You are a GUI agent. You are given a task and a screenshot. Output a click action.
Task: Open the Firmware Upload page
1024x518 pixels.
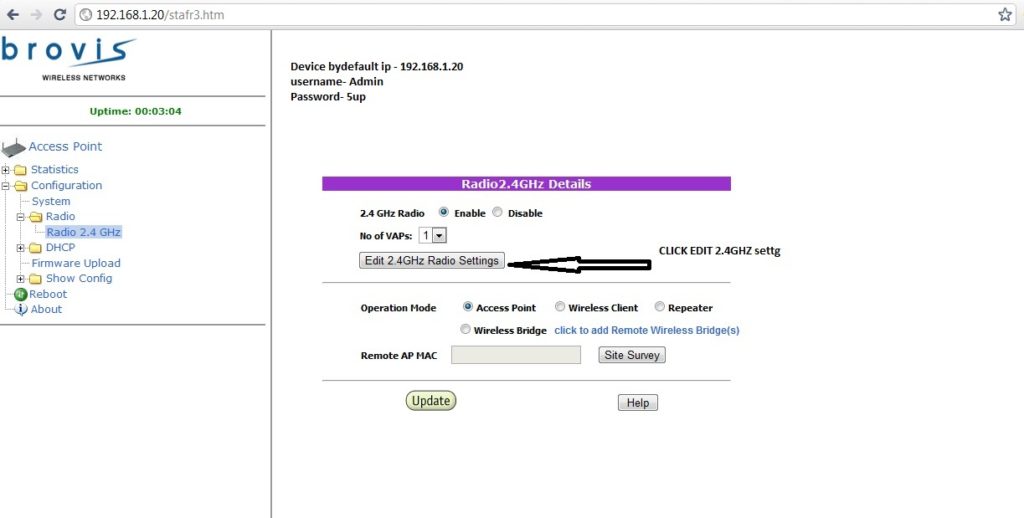(x=76, y=263)
